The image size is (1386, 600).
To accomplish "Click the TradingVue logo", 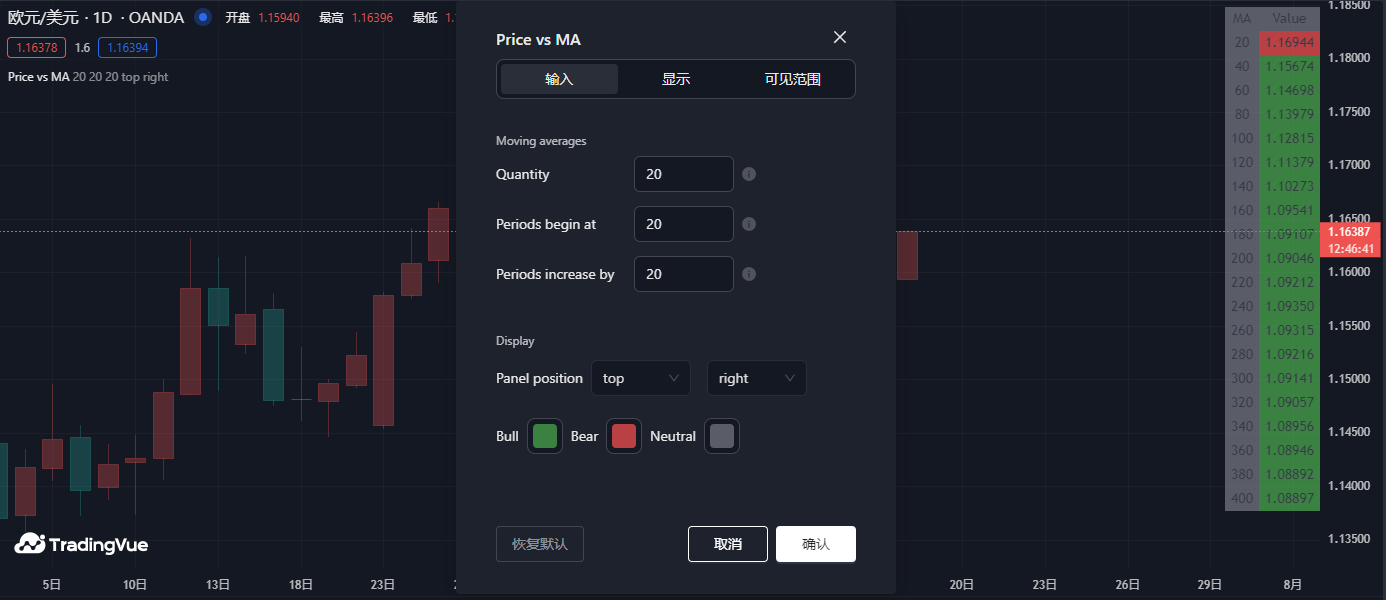I will coord(81,544).
